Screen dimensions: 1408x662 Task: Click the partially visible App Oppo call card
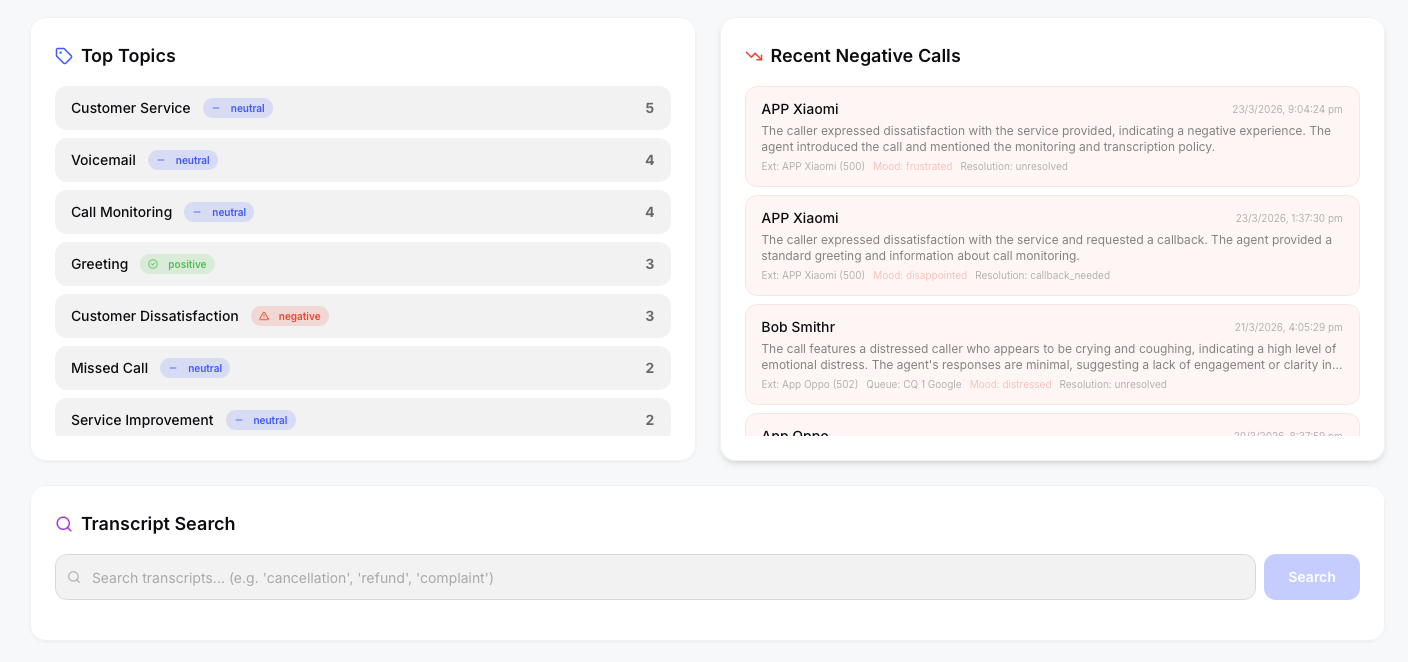(x=1052, y=427)
